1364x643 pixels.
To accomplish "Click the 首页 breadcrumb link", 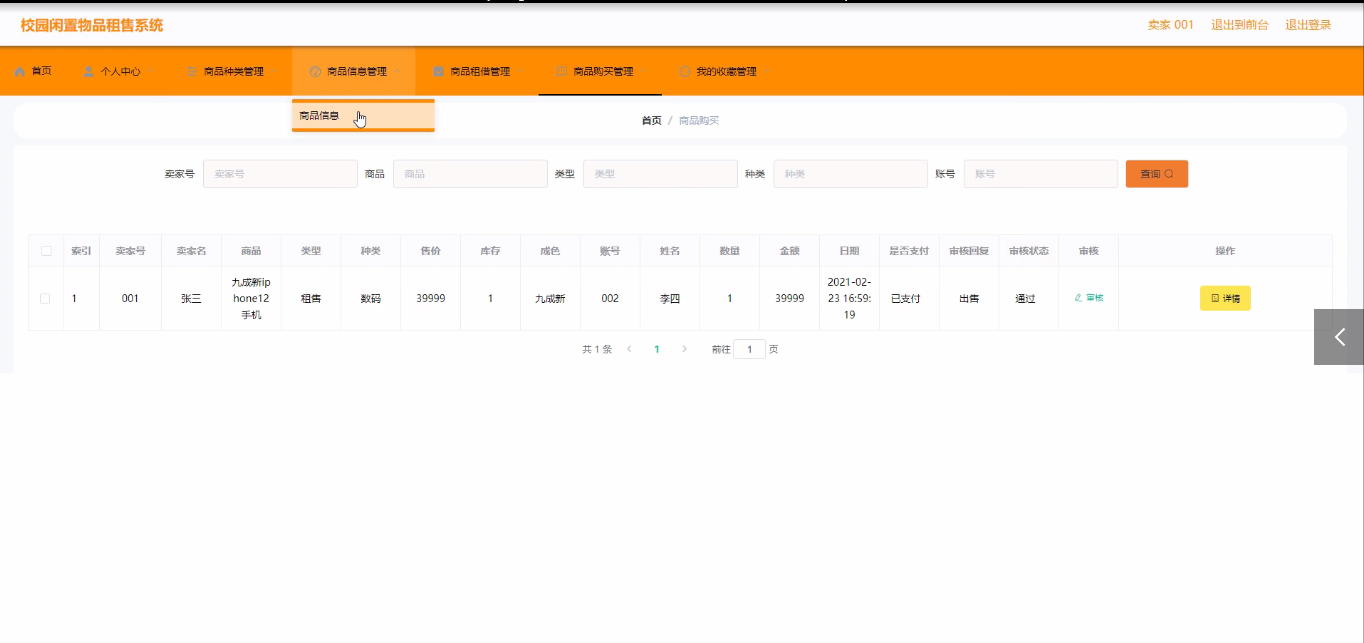I will [651, 121].
